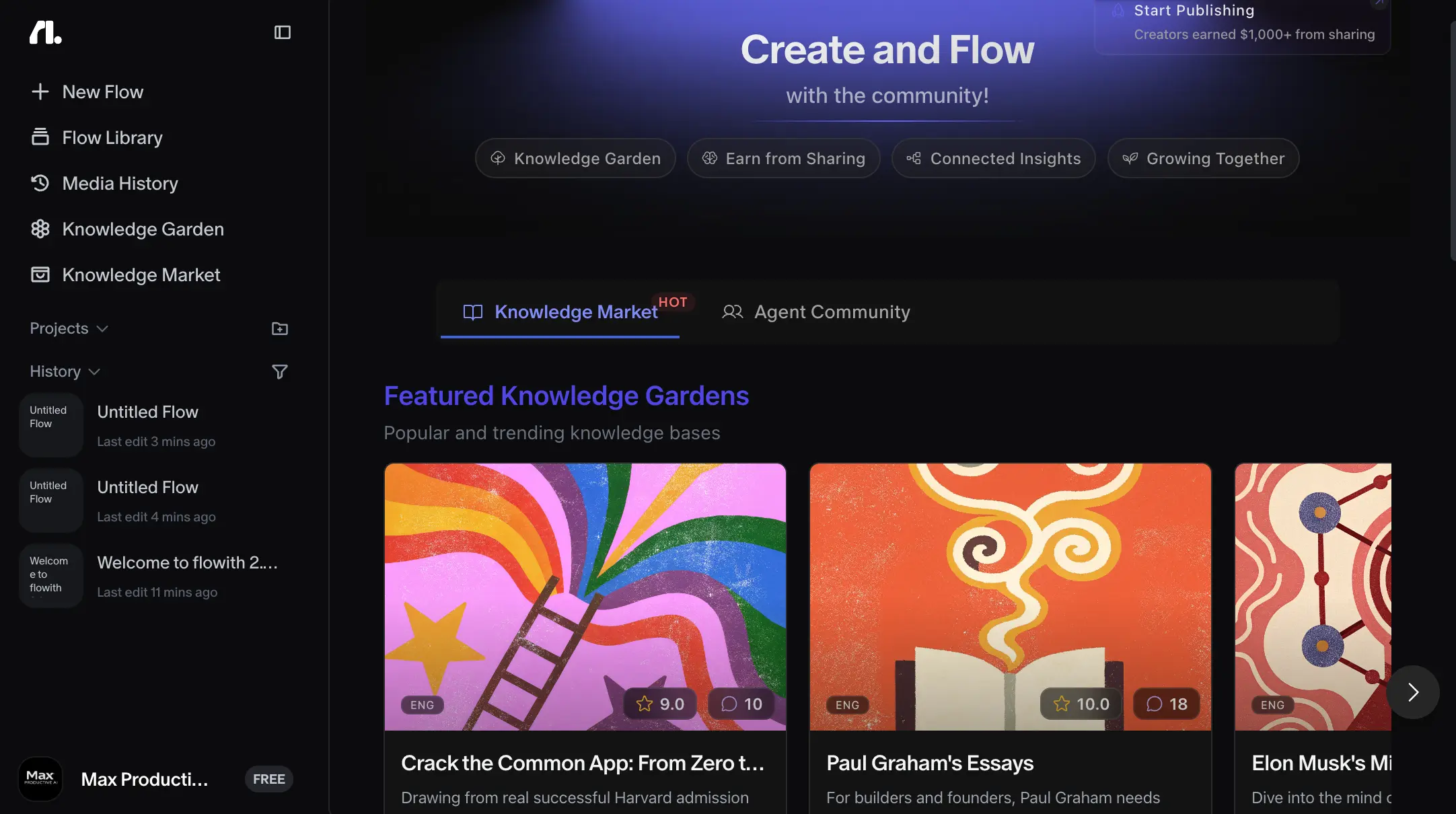Collapse the History section chevron
The width and height of the screenshot is (1456, 814).
[x=94, y=372]
